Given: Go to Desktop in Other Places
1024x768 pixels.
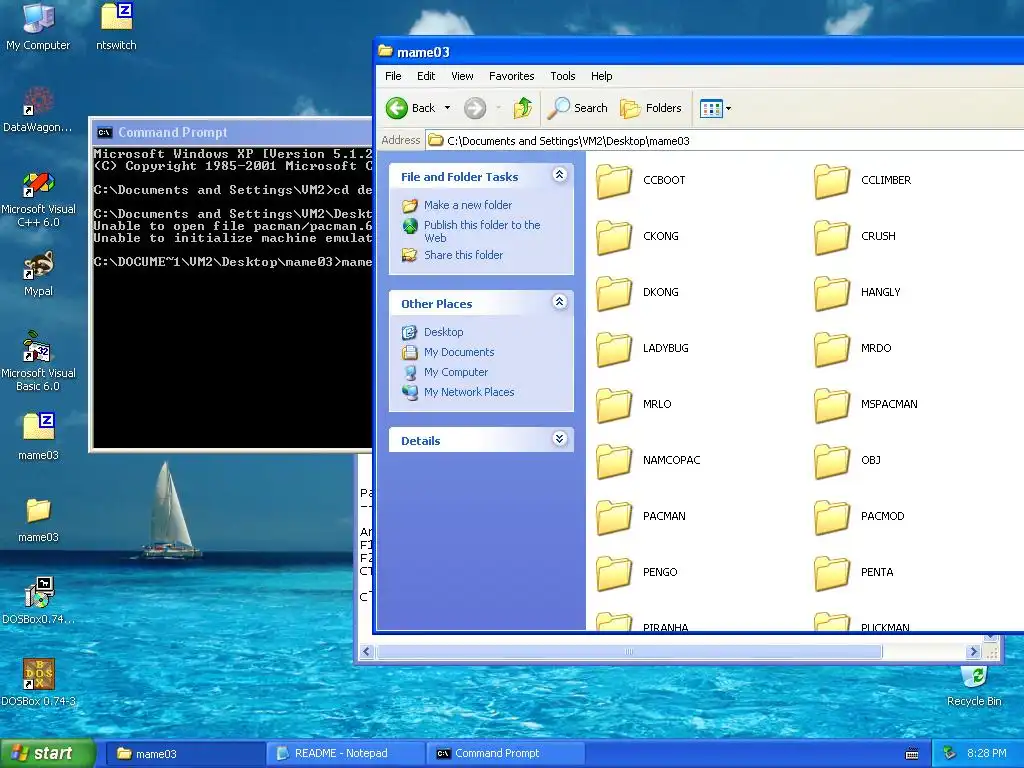Looking at the screenshot, I should click(443, 332).
